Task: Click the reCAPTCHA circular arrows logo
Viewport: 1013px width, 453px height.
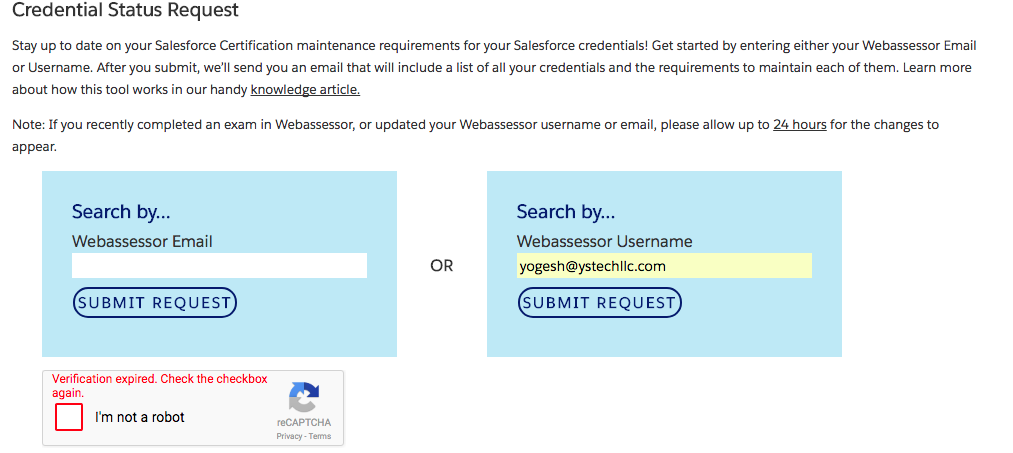Action: pyautogui.click(x=304, y=397)
